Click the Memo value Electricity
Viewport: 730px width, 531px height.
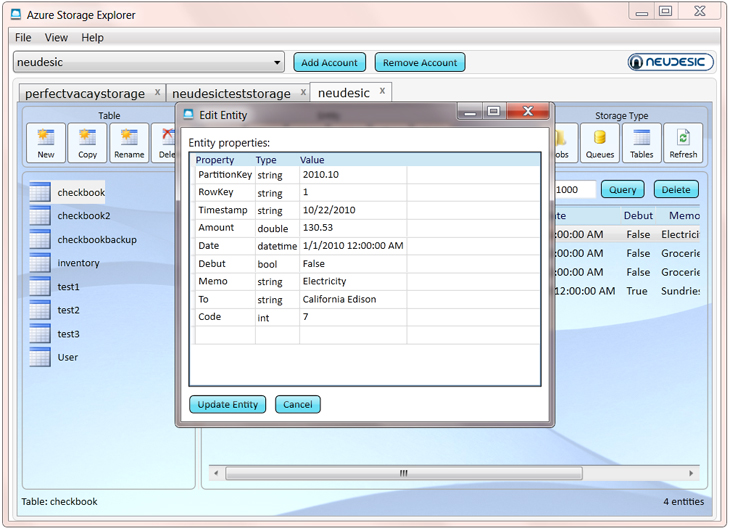pyautogui.click(x=324, y=281)
